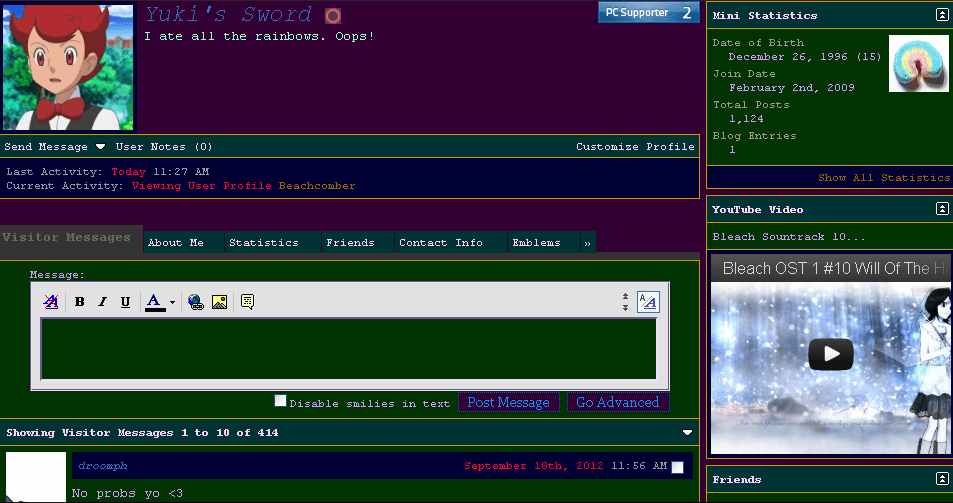Play the Bleach OST YouTube video
The height and width of the screenshot is (503, 953).
[830, 354]
